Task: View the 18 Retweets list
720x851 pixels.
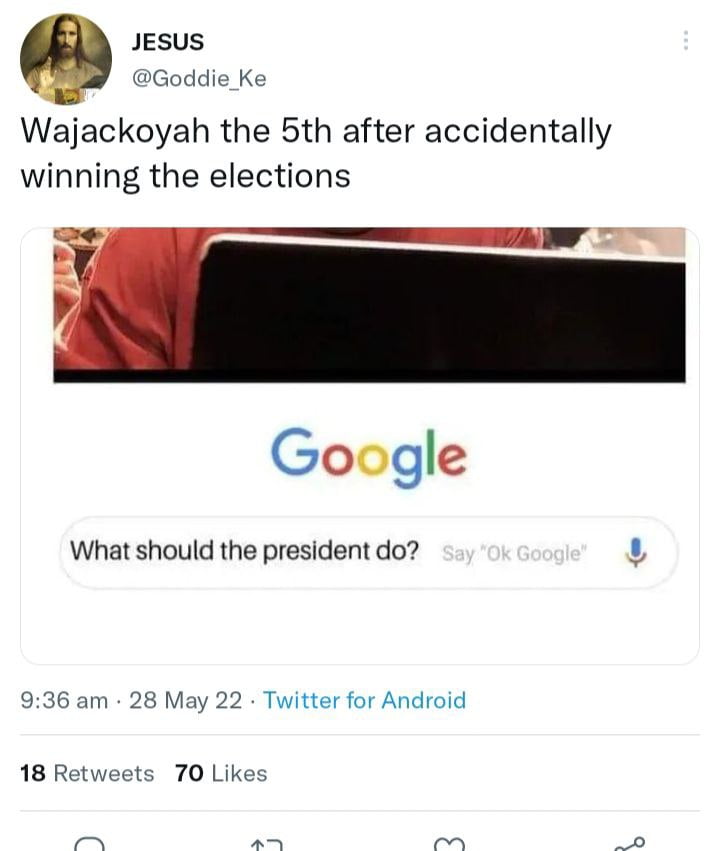Action: pos(87,773)
